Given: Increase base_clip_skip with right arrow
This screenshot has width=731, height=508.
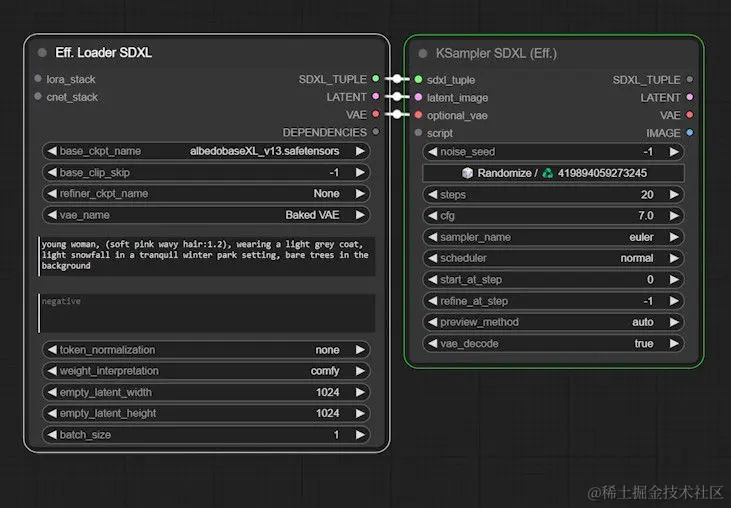Looking at the screenshot, I should click(360, 172).
